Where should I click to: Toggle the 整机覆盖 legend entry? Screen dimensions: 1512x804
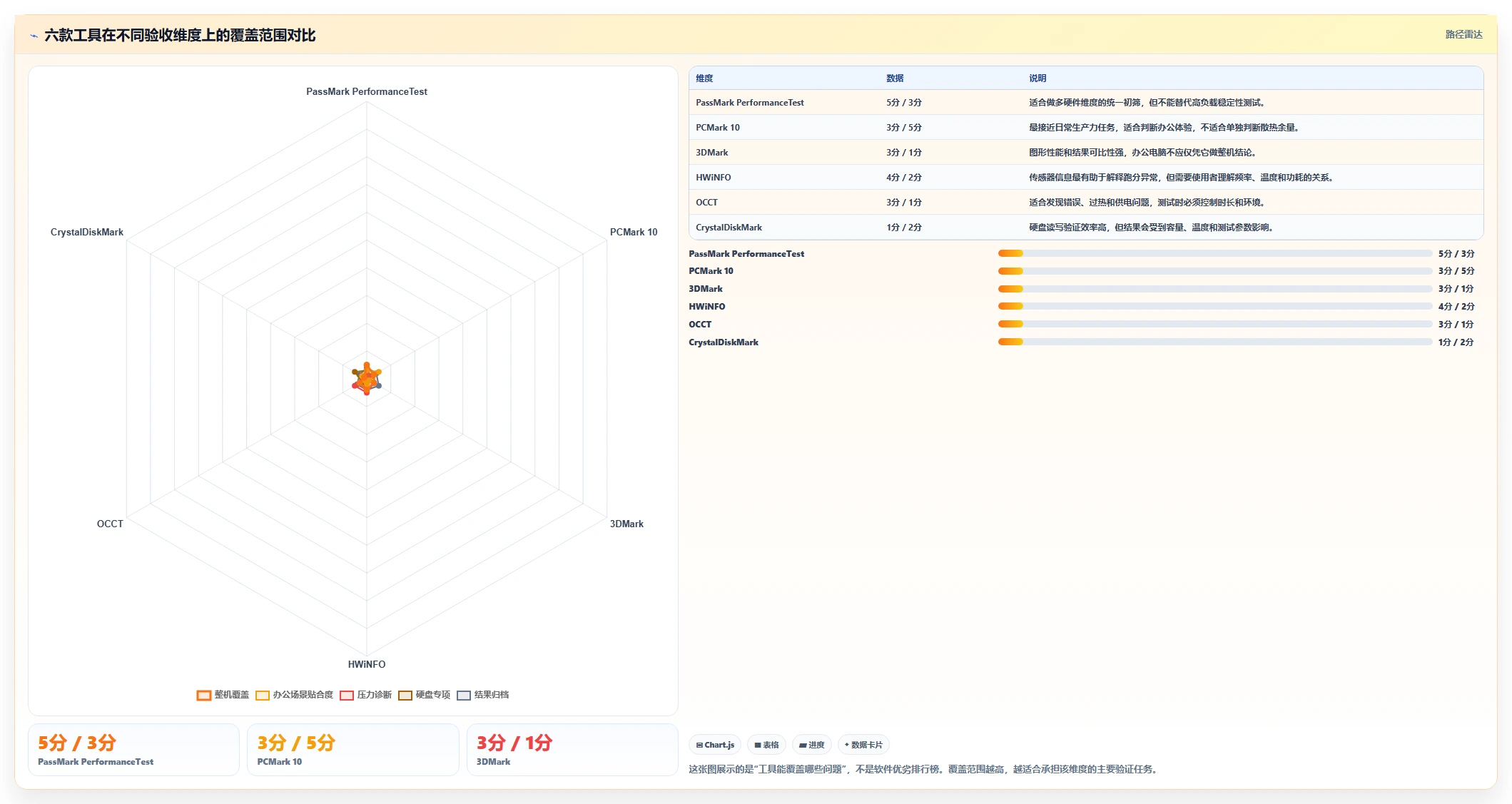coord(223,695)
